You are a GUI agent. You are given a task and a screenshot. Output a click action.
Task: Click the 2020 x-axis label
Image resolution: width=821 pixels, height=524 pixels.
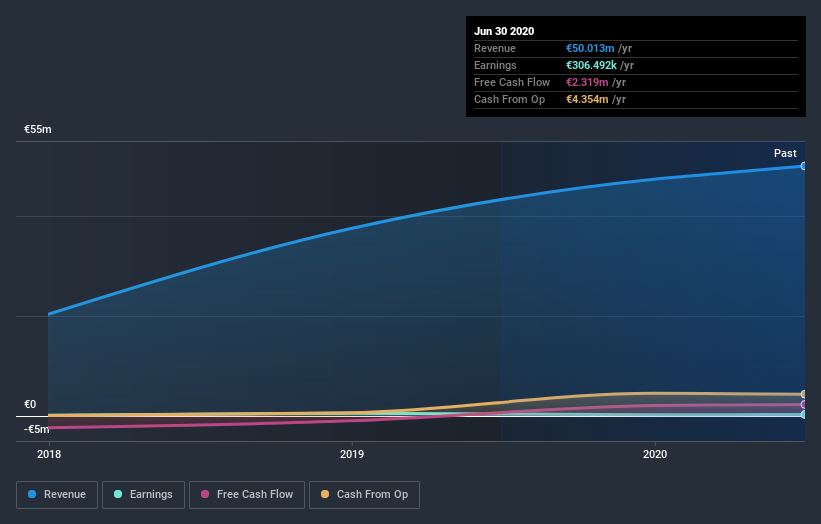click(655, 454)
